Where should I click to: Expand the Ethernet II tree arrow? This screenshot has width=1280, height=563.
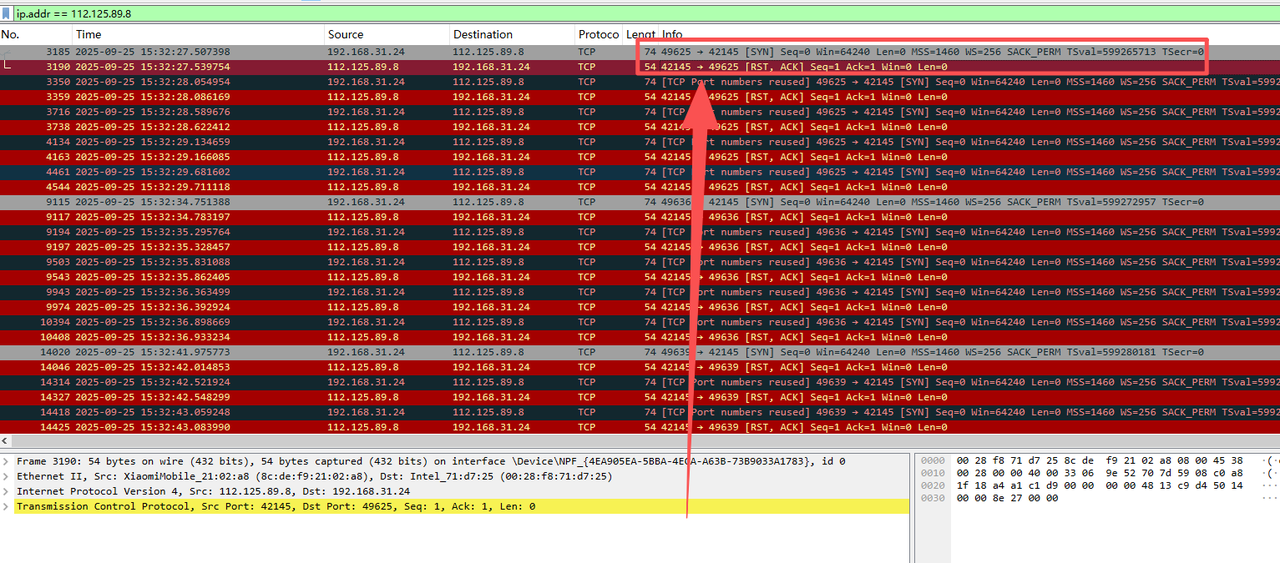click(6, 476)
